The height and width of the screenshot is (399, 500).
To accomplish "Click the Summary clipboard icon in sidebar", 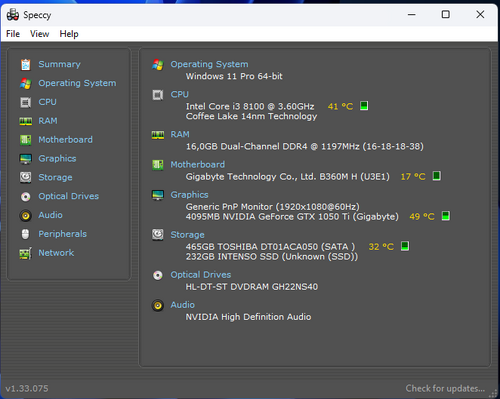I will [x=26, y=65].
